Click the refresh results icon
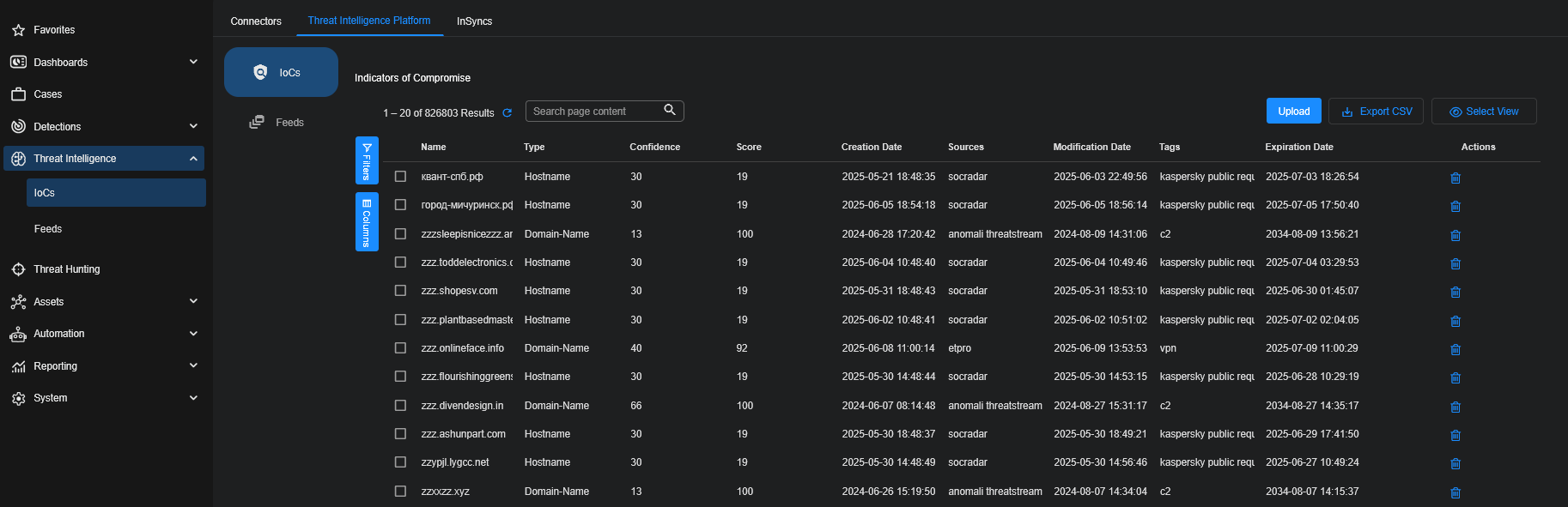 coord(507,113)
